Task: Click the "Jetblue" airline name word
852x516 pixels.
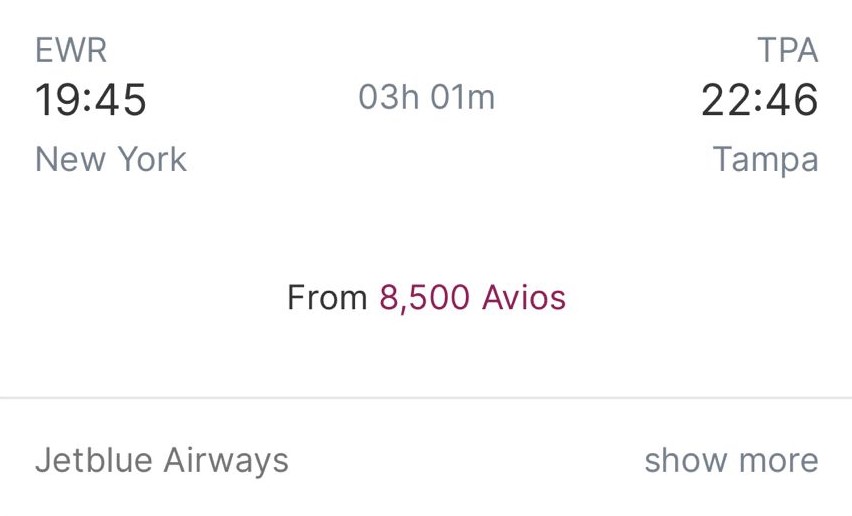Action: pyautogui.click(x=94, y=460)
